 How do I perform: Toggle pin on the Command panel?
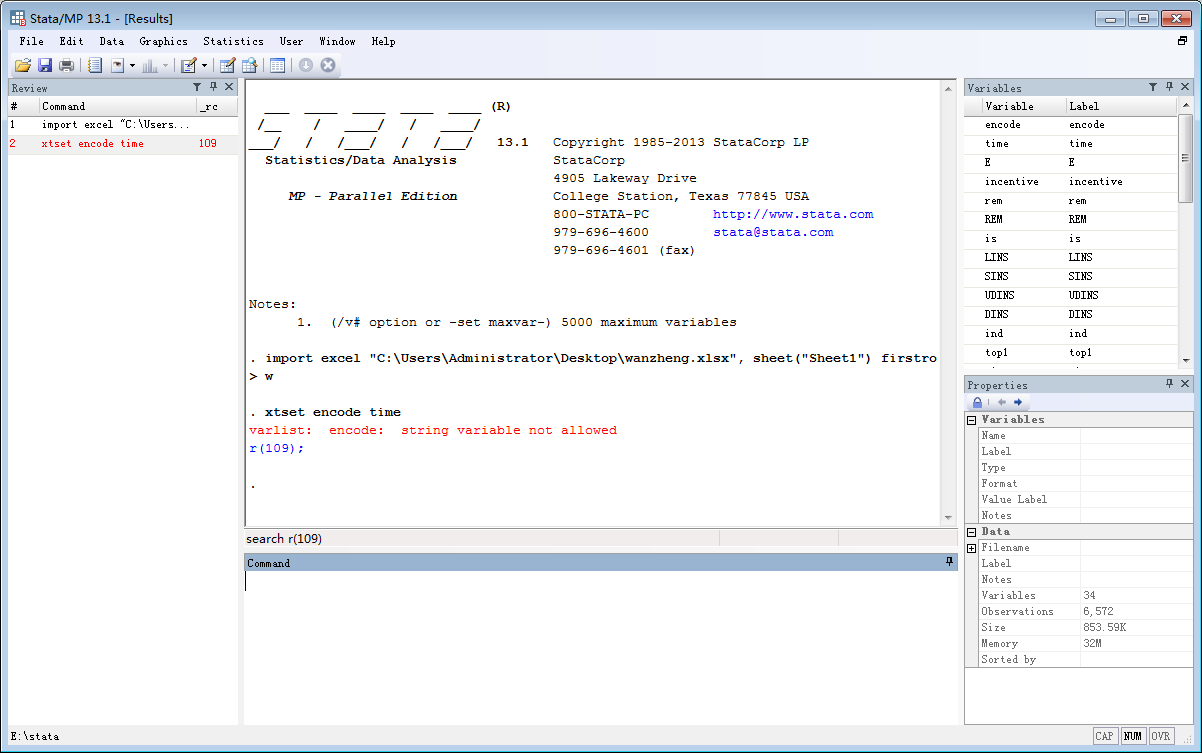tap(949, 563)
